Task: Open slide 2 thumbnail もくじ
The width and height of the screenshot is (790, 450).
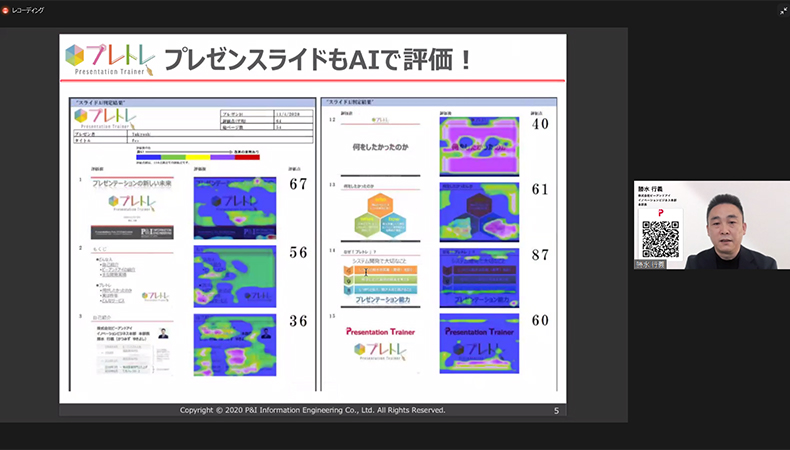Action: 132,276
